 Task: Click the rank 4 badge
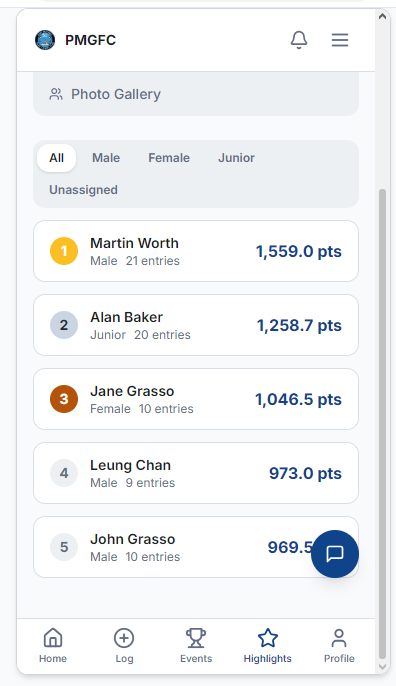[64, 473]
